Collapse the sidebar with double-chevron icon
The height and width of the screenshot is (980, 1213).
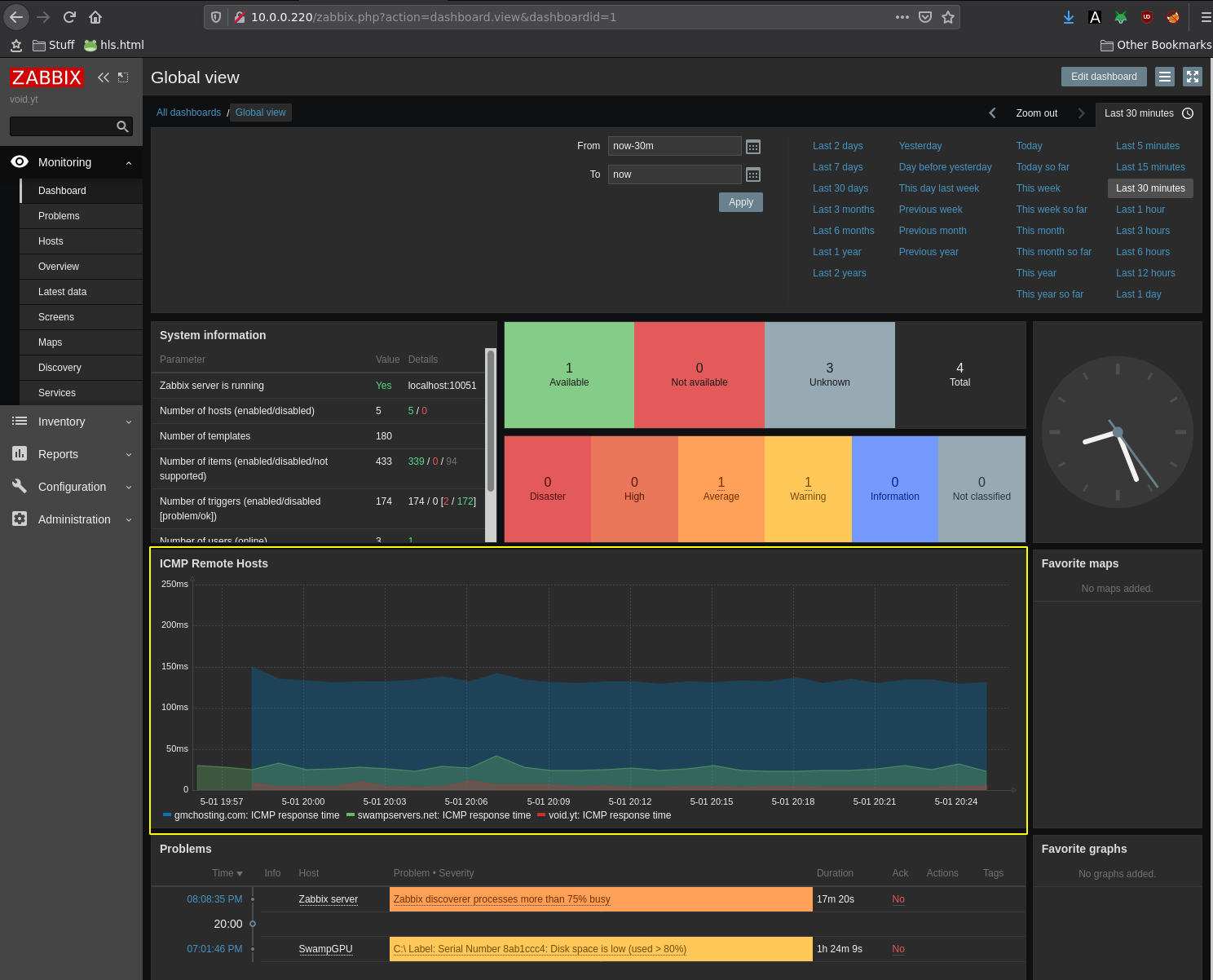click(x=104, y=77)
